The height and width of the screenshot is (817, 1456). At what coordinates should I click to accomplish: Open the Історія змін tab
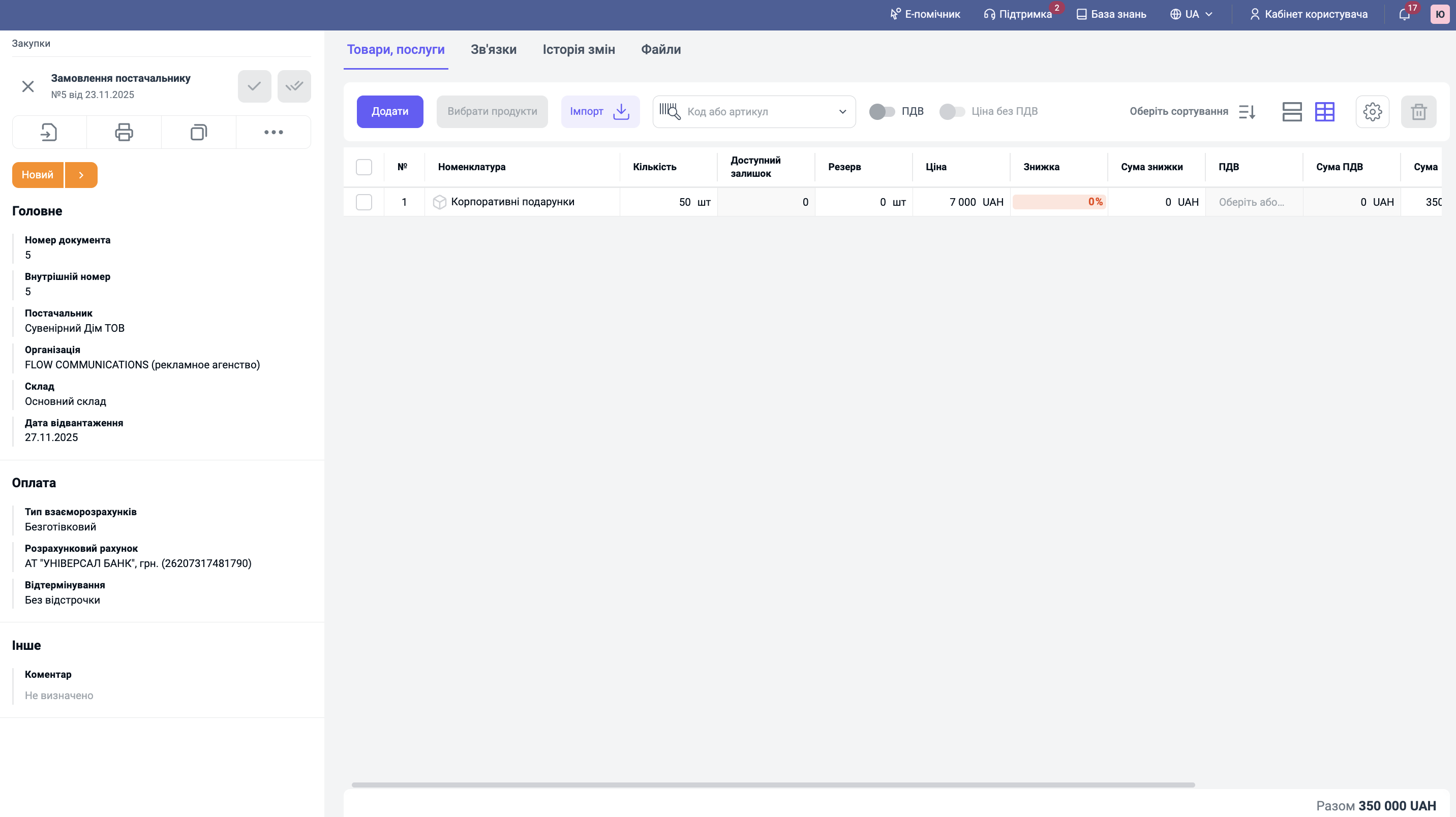(578, 50)
